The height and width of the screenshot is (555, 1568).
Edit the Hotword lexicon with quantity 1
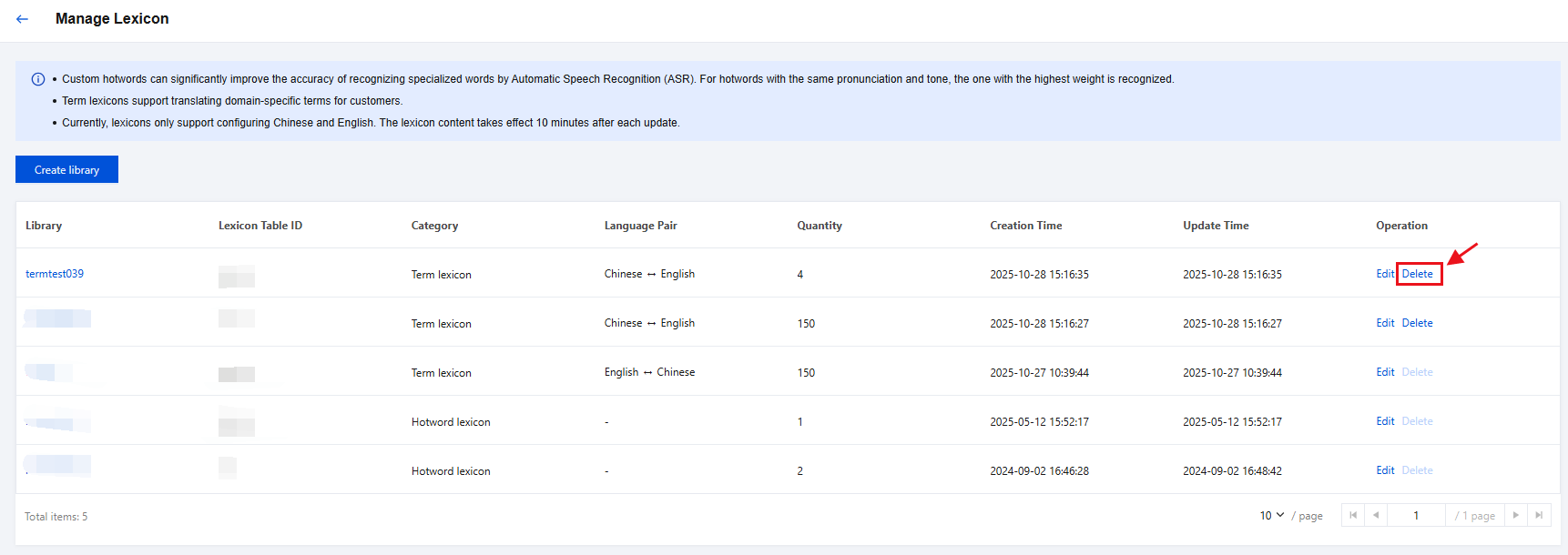click(x=1384, y=421)
